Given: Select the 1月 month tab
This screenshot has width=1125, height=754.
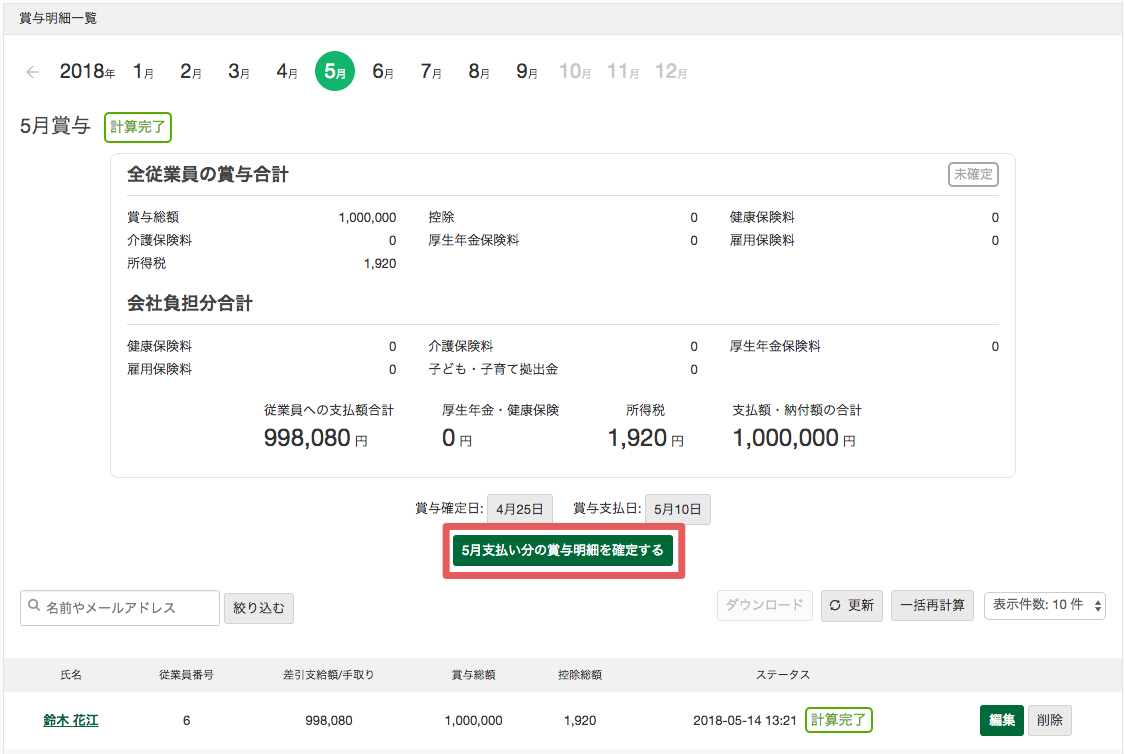Looking at the screenshot, I should [143, 72].
